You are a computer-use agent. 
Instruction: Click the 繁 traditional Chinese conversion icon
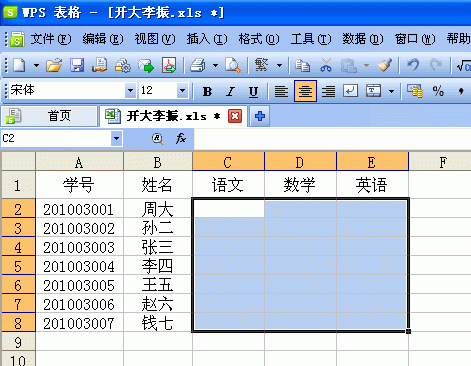[x=261, y=65]
